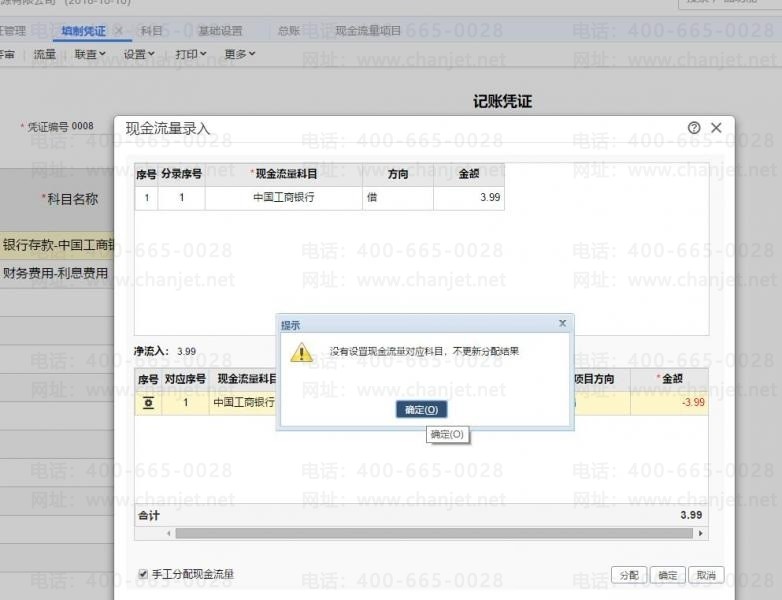Click the 现金流量科目 header in the upper table
This screenshot has height=600, width=782.
pyautogui.click(x=284, y=174)
